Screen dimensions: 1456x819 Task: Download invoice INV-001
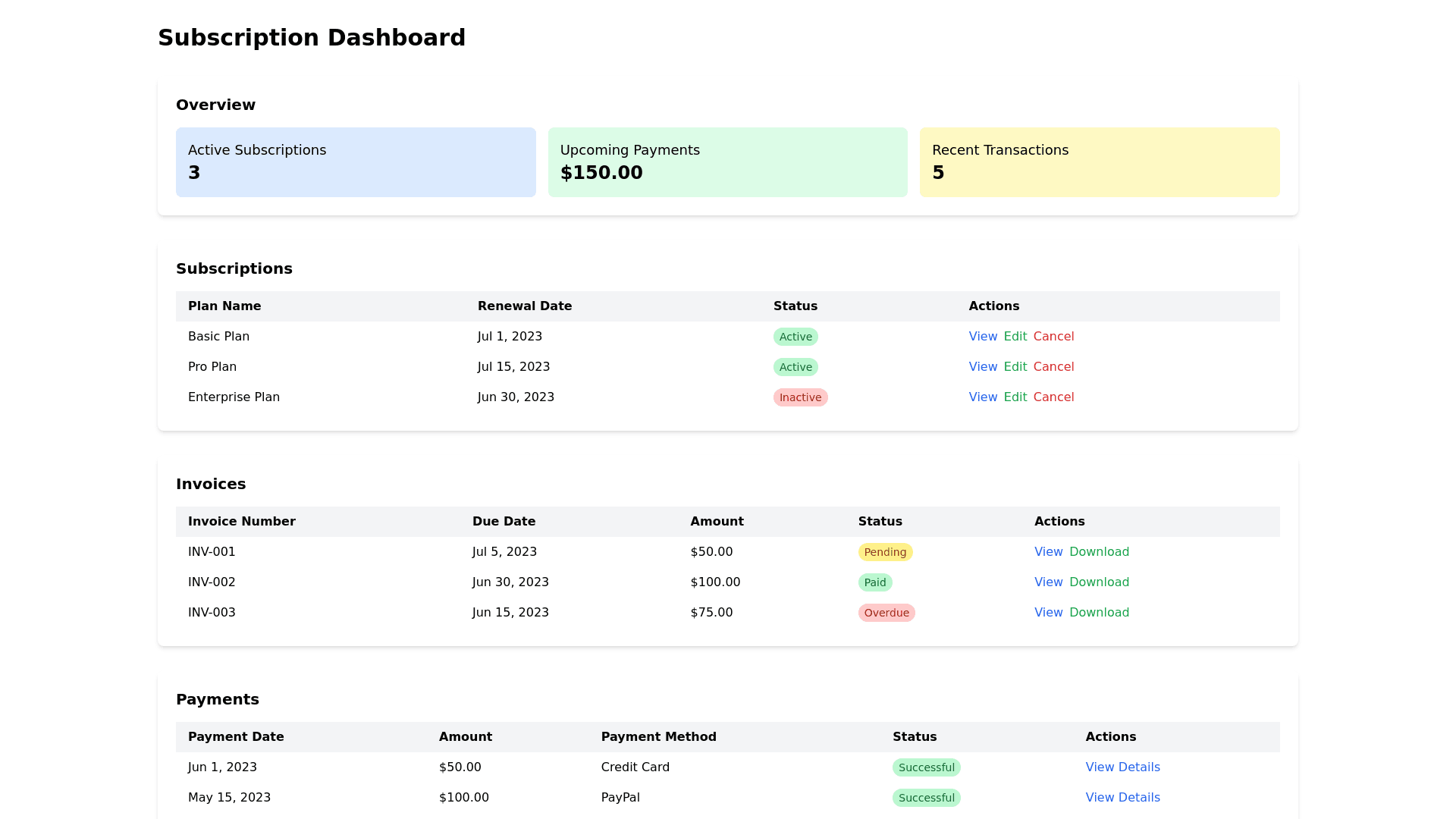1099,552
